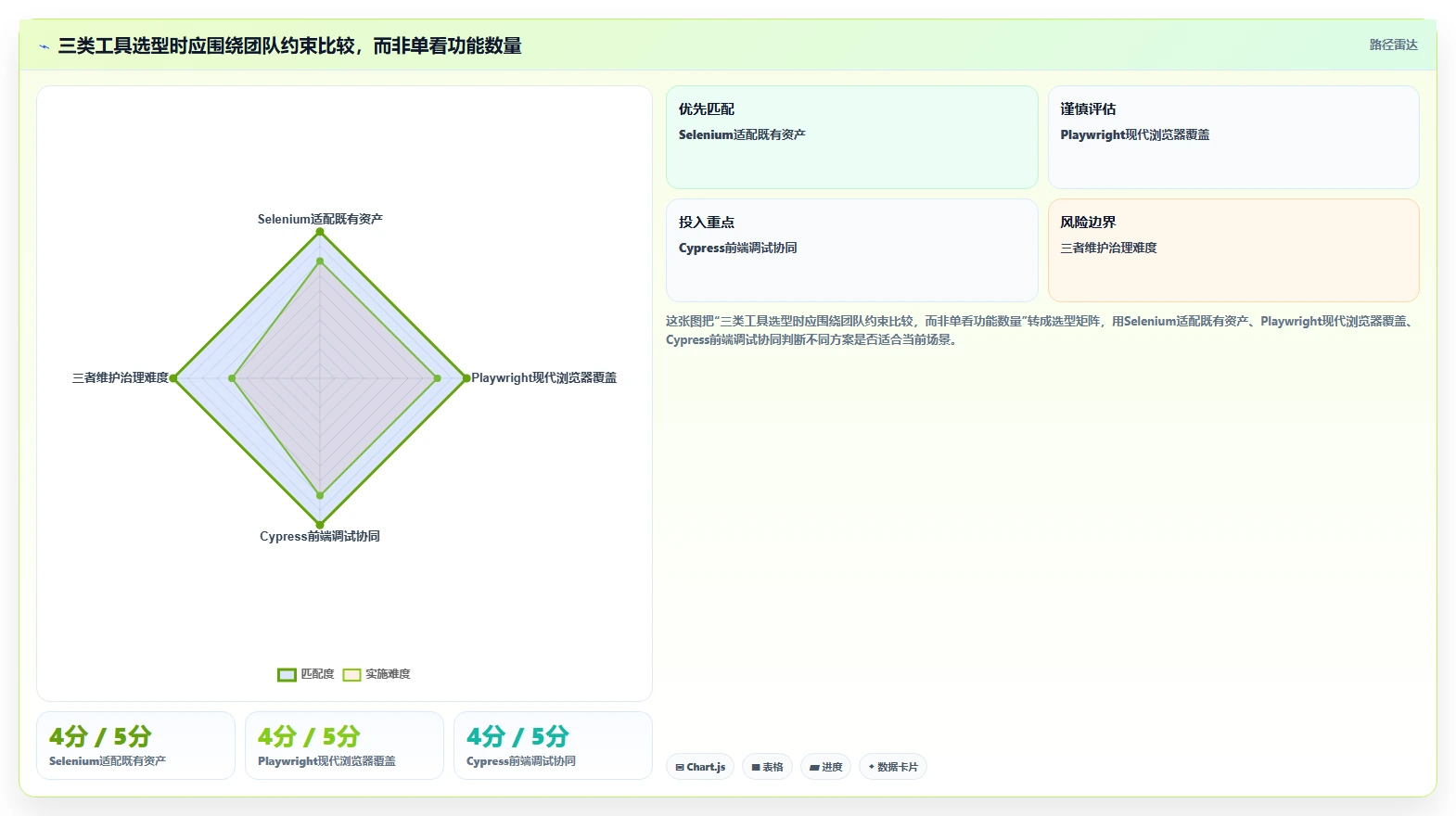
Task: Click the Selenium 4分 / 5分 score card
Action: [x=135, y=746]
